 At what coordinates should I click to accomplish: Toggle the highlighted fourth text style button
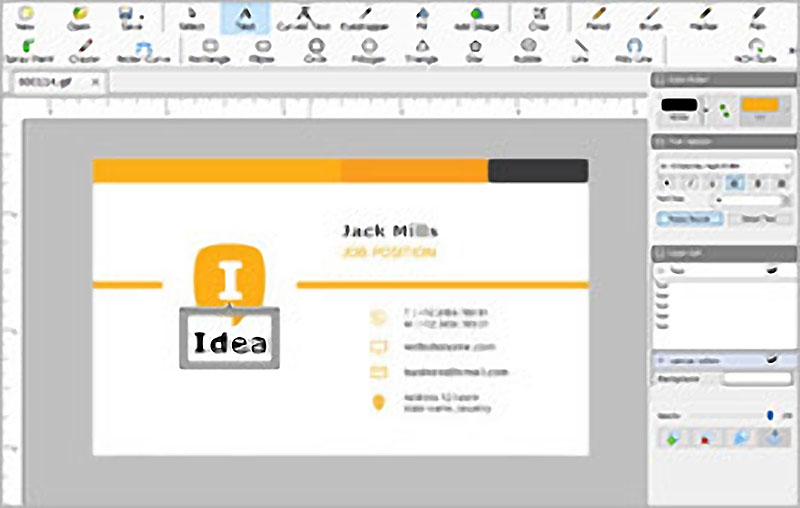coord(734,184)
